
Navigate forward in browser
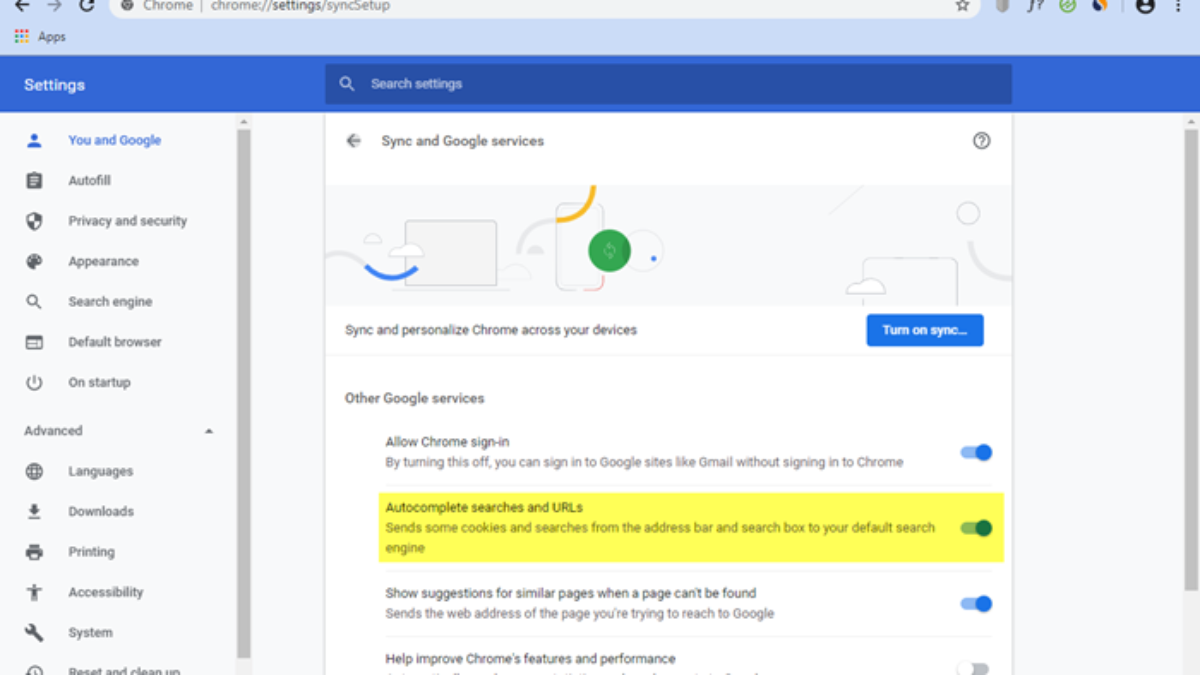pos(54,6)
